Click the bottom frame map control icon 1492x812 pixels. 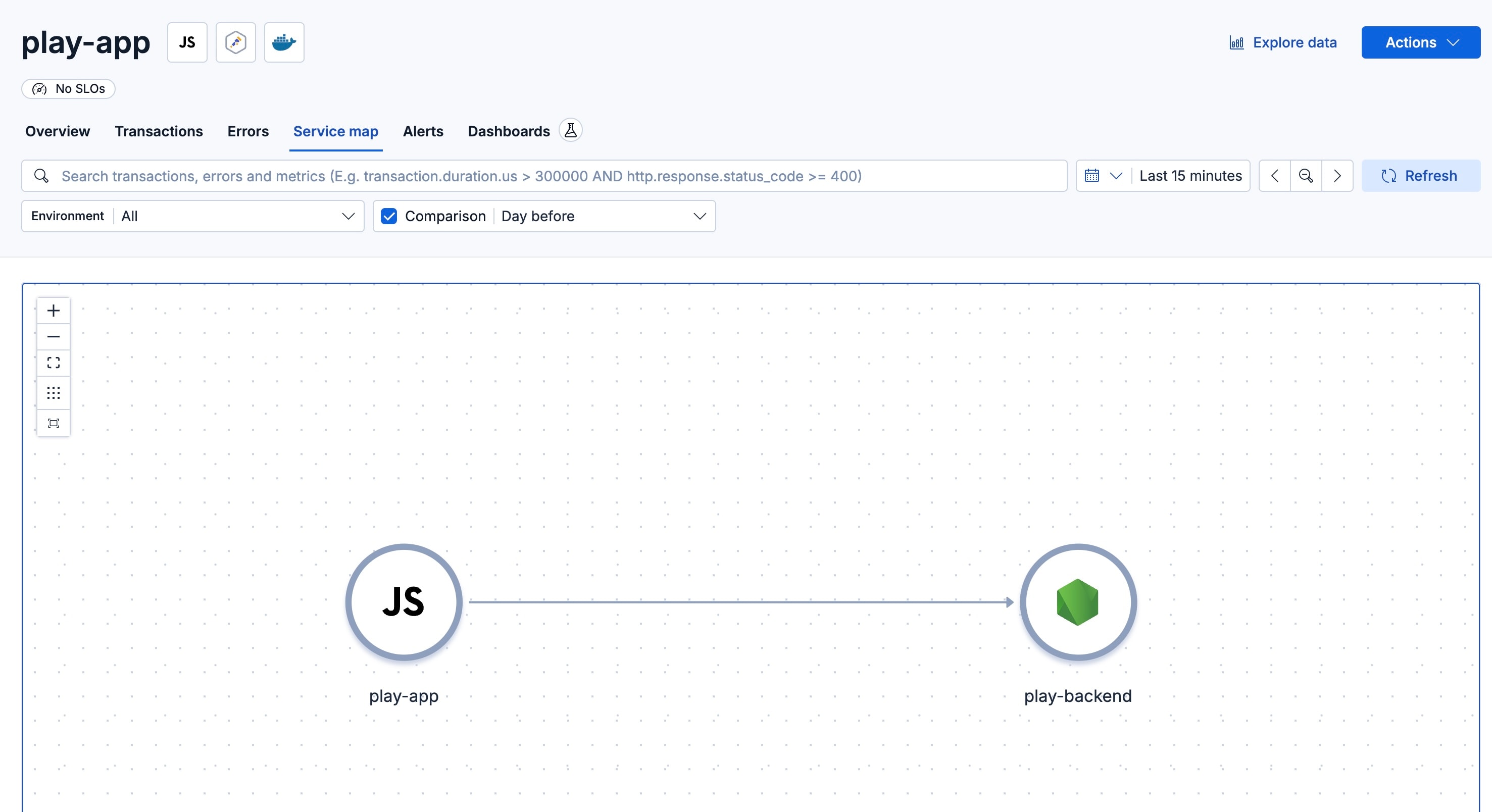tap(54, 423)
